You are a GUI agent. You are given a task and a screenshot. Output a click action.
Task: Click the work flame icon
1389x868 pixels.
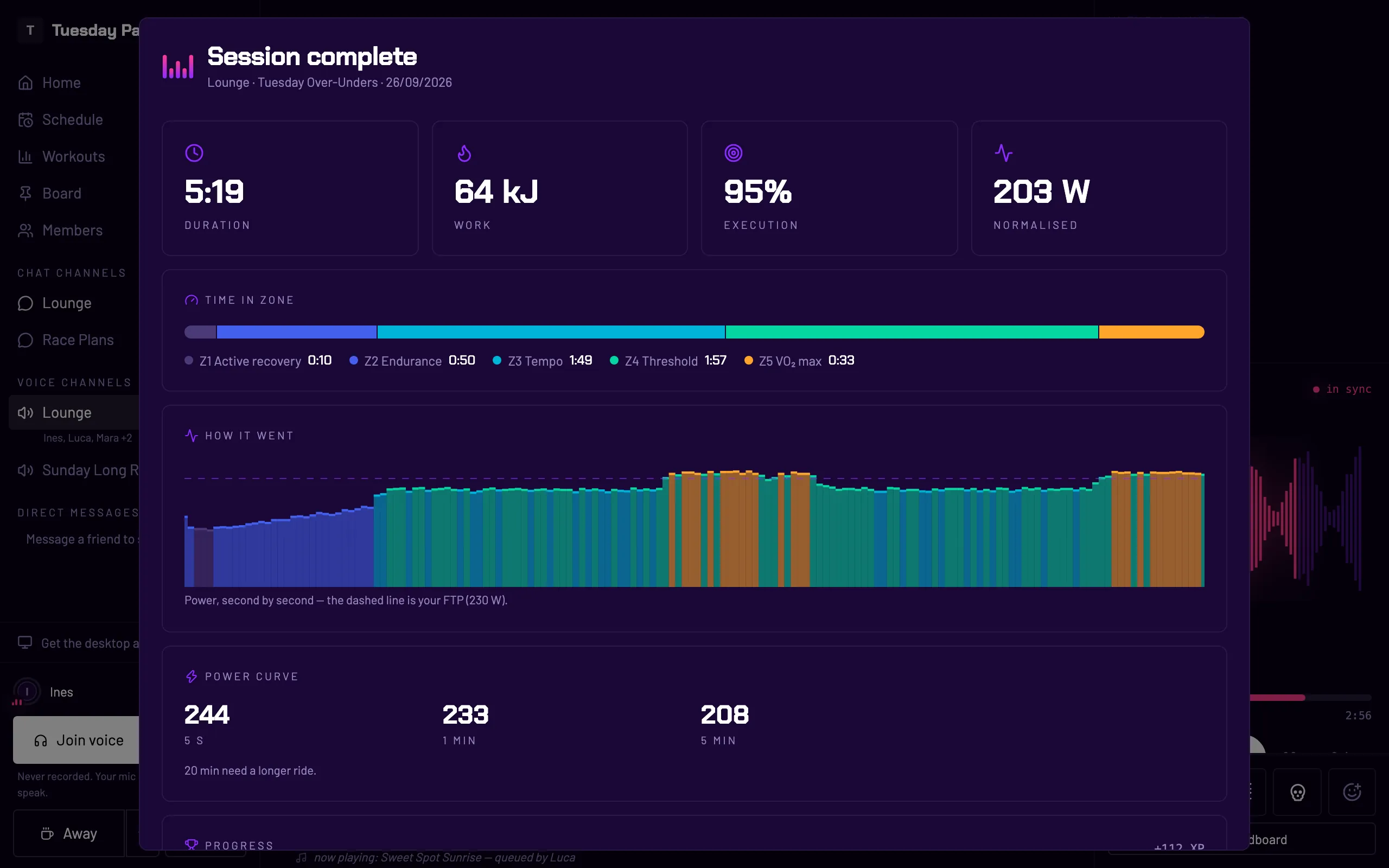pos(464,152)
